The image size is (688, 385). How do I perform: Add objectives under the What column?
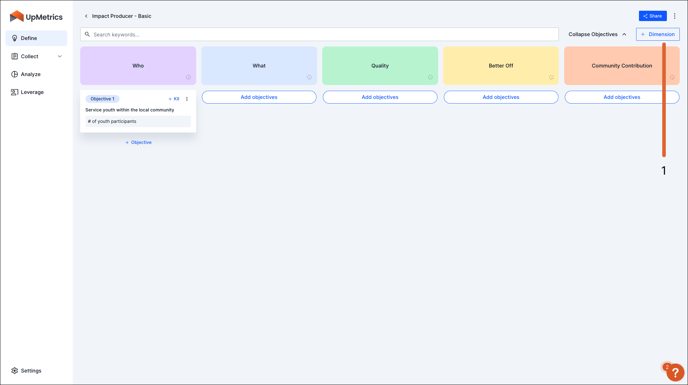point(259,97)
